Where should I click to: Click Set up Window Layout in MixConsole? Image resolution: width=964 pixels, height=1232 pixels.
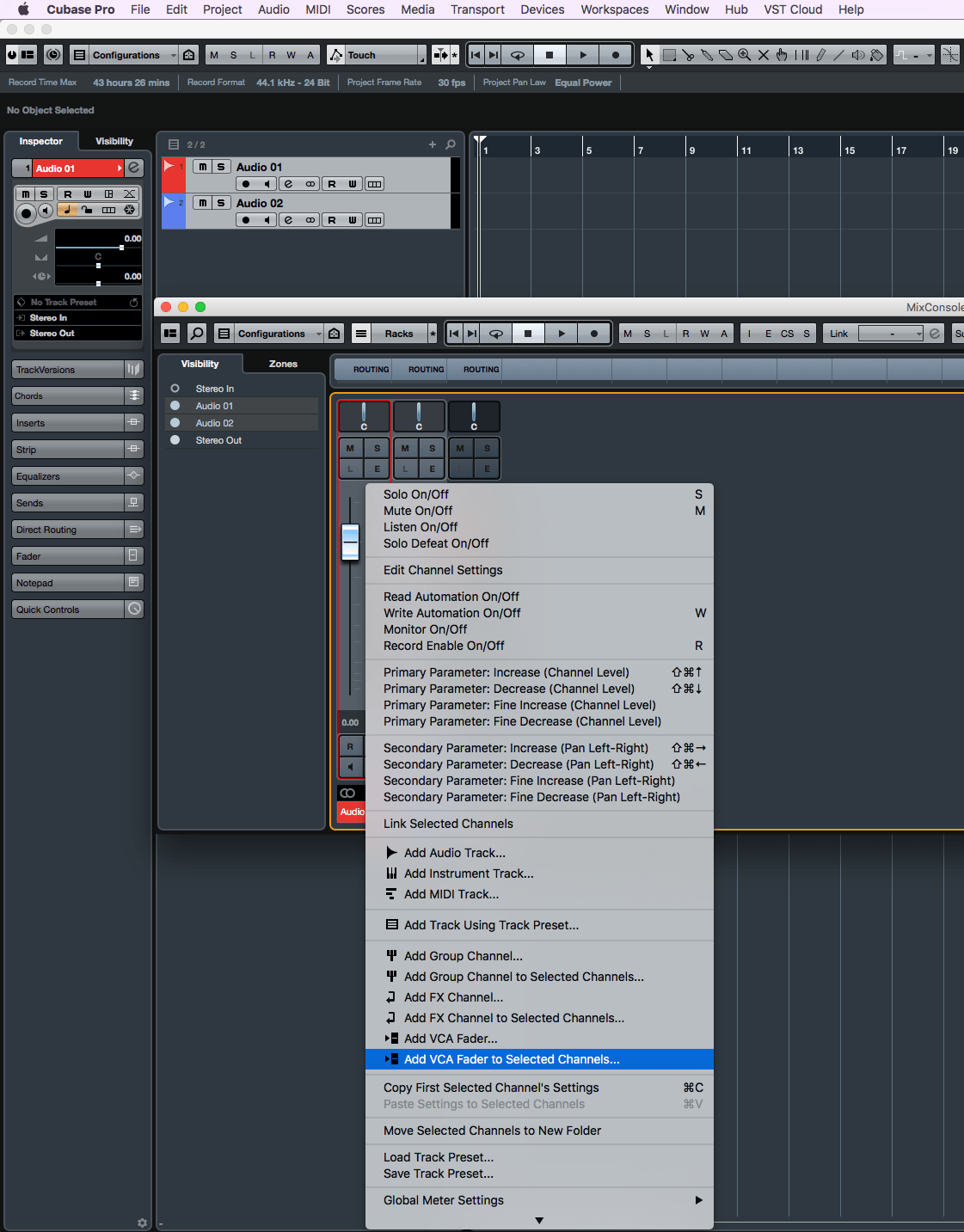tap(170, 334)
